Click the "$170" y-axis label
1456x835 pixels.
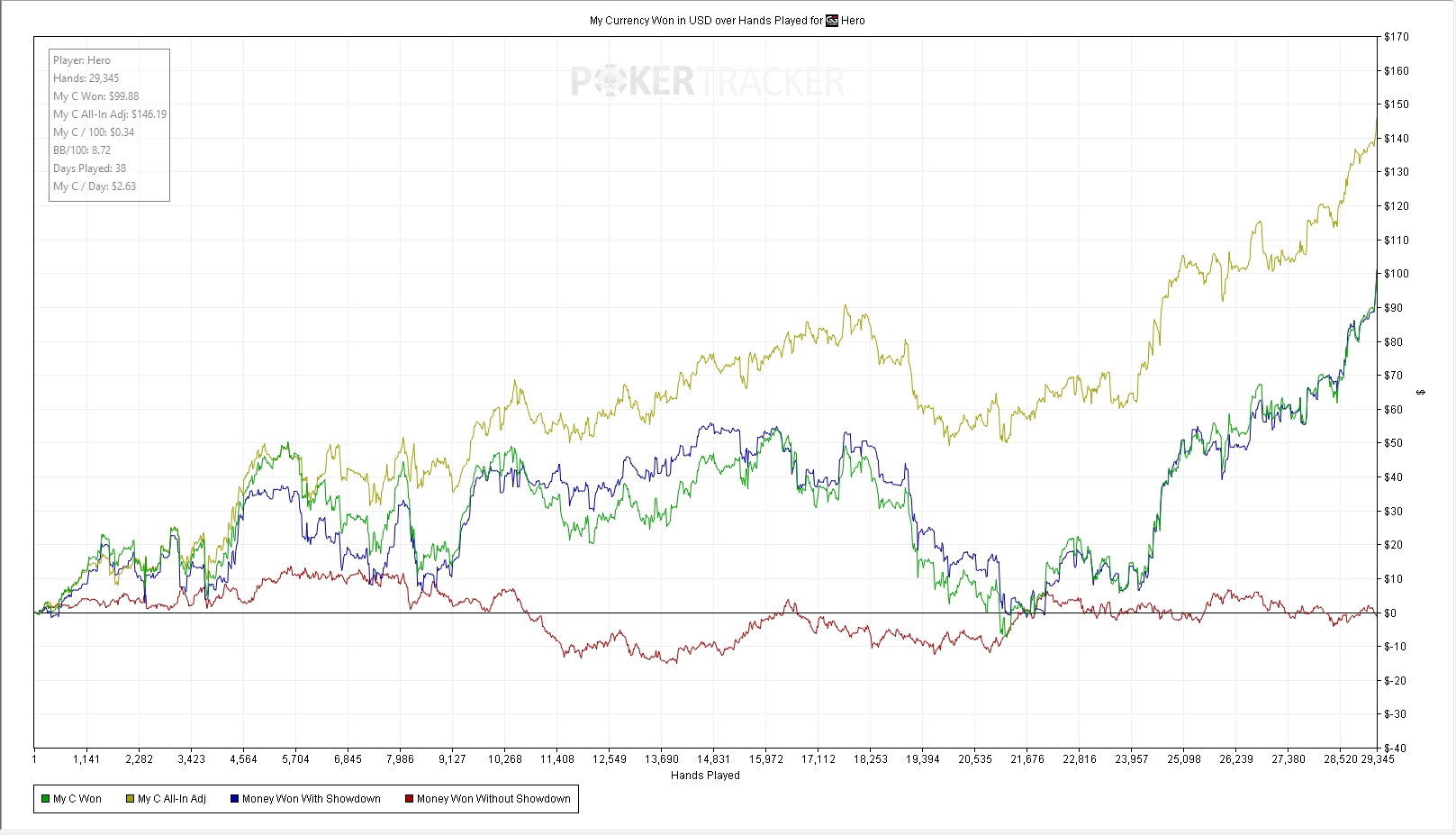click(x=1397, y=37)
